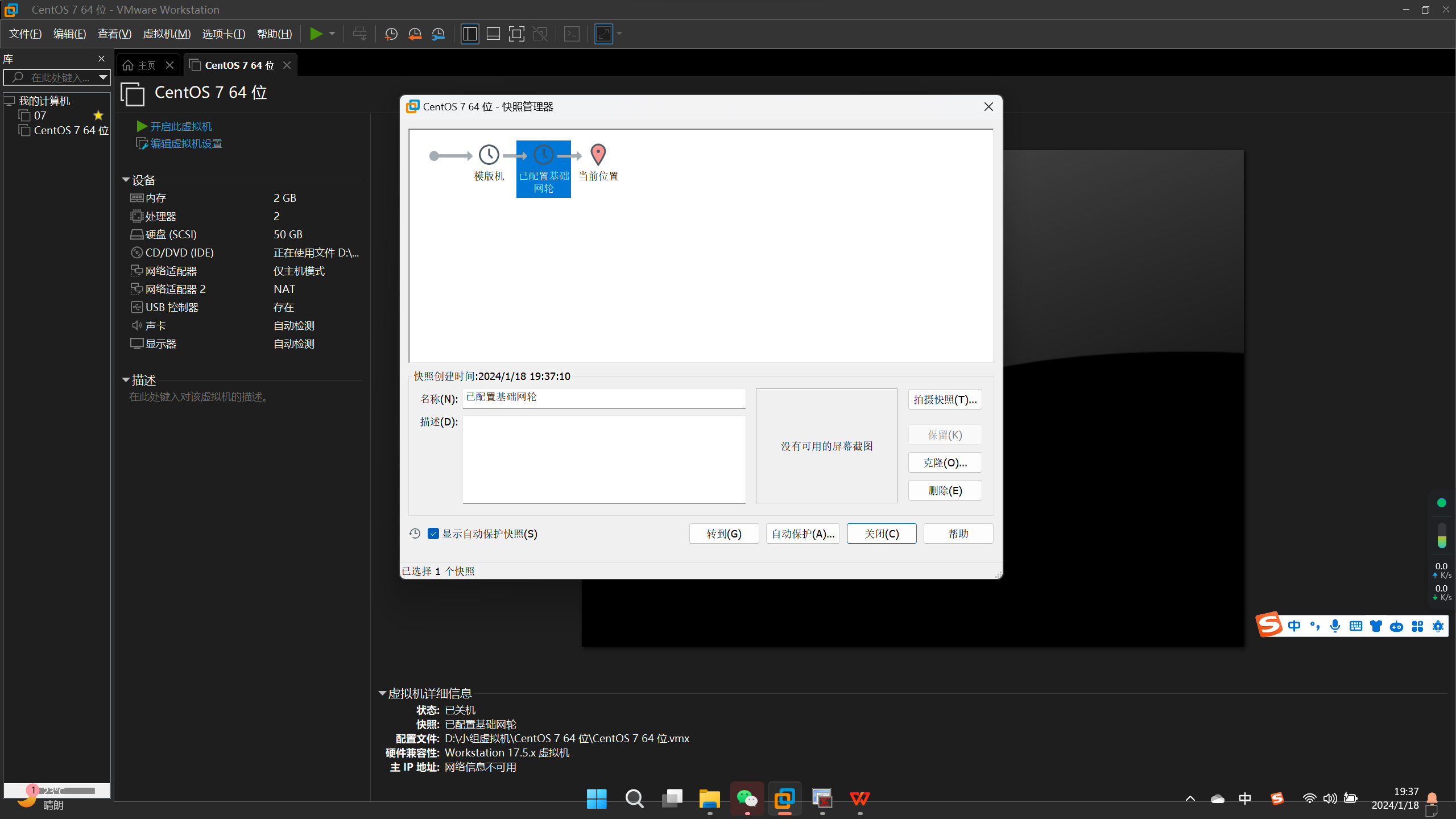Click the 网络适配器 2 device row
The height and width of the screenshot is (819, 1456).
click(x=246, y=289)
